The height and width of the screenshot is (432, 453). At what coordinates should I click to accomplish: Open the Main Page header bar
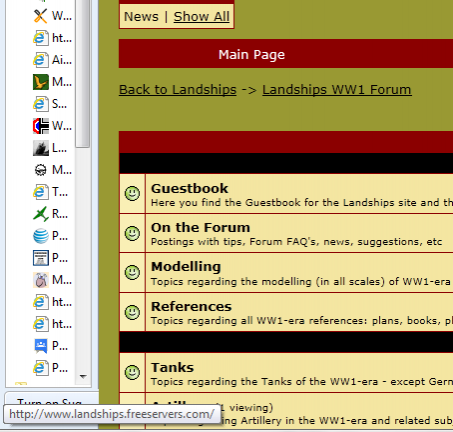point(286,54)
